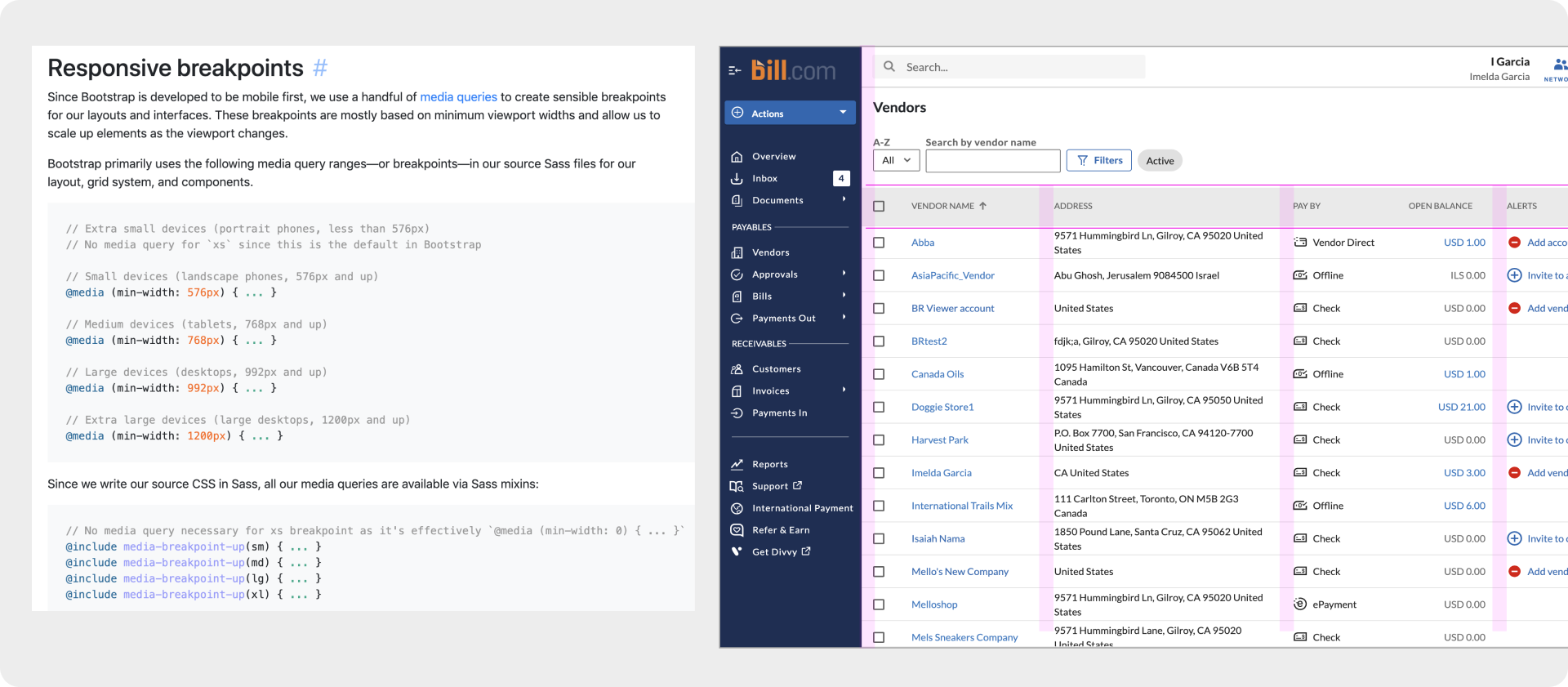Check the Abba vendor row checkbox
The image size is (1568, 687).
(879, 243)
